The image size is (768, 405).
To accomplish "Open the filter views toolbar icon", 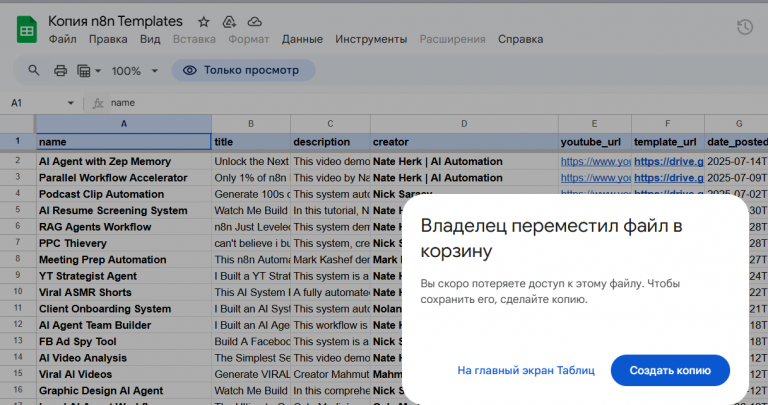I will pos(87,71).
